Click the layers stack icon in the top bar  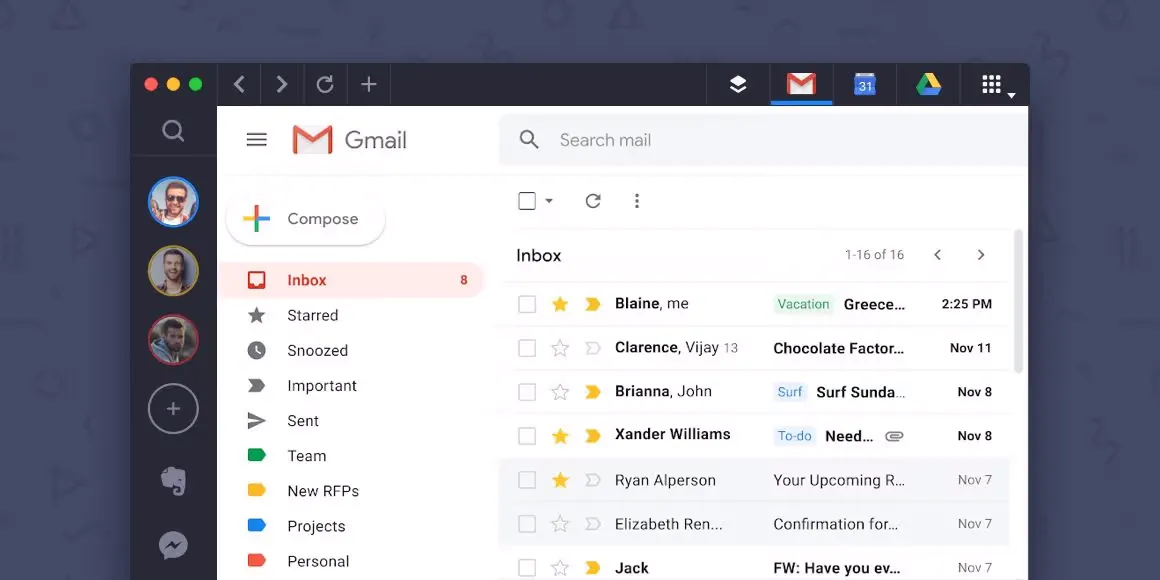click(x=738, y=85)
